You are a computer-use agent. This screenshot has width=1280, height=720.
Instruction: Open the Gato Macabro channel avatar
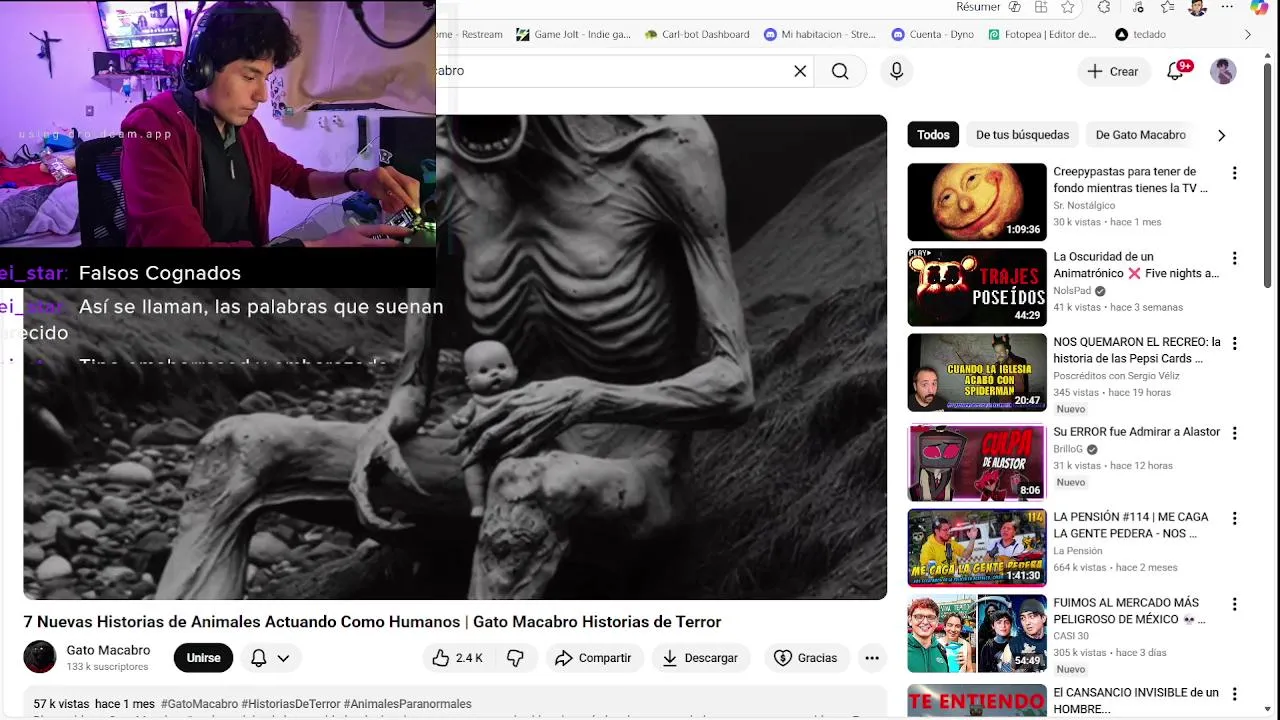pos(40,657)
